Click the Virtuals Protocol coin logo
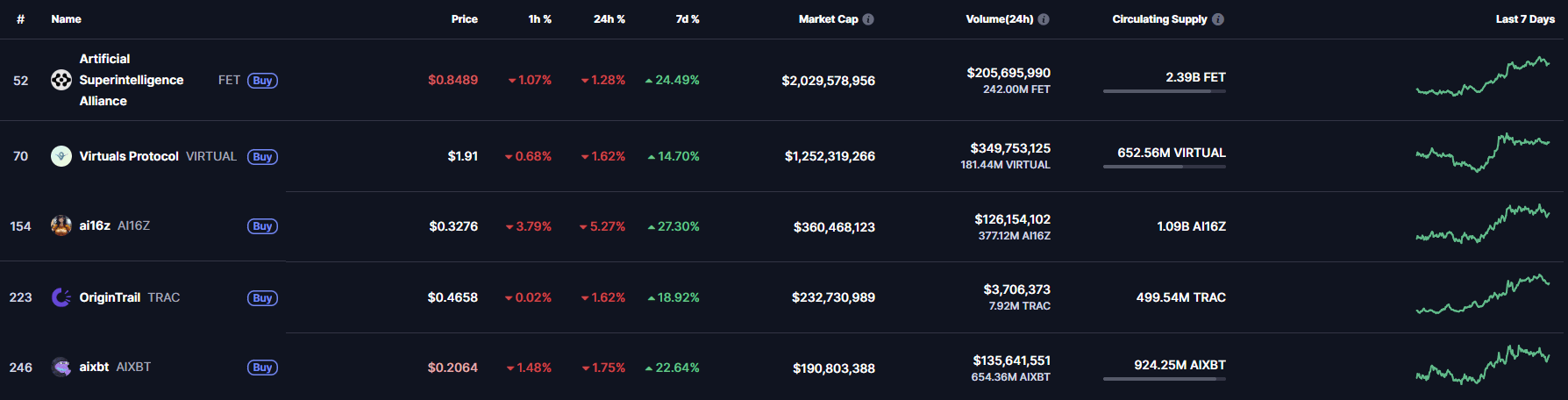 tap(61, 156)
